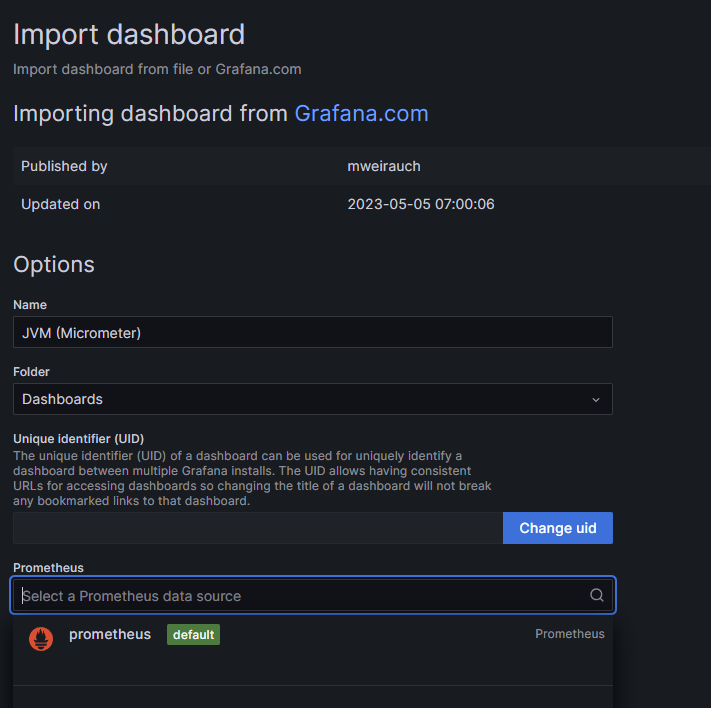Expand folder list via chevron arrow
The image size is (711, 708).
coord(596,400)
